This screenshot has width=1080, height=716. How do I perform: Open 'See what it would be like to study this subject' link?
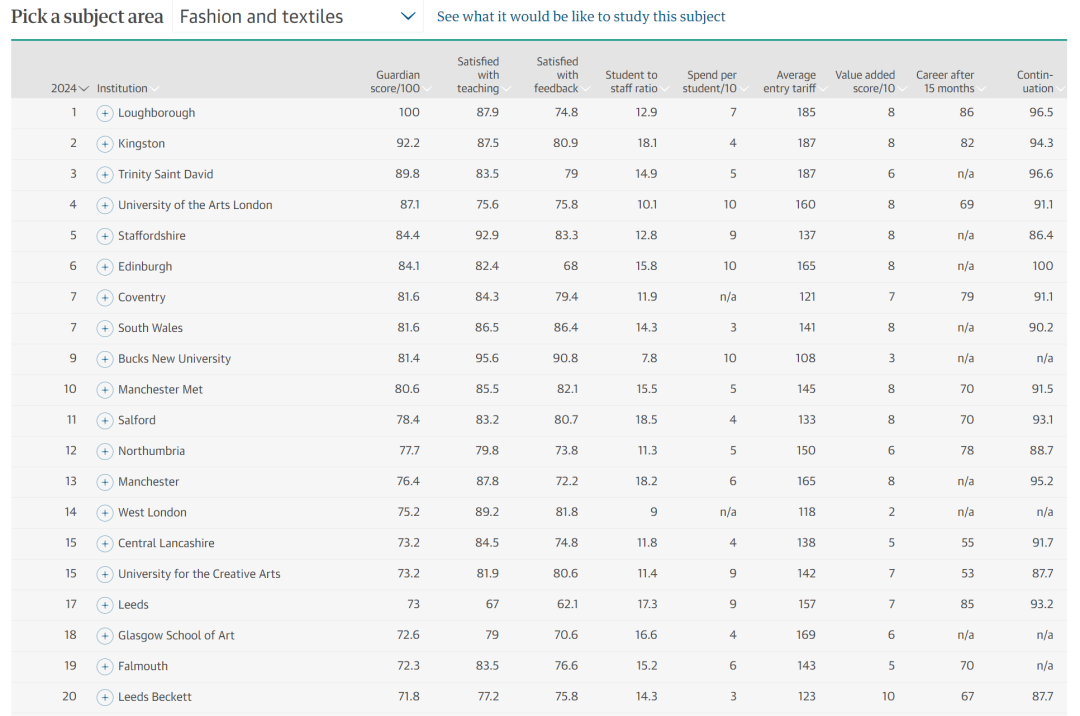click(x=581, y=17)
